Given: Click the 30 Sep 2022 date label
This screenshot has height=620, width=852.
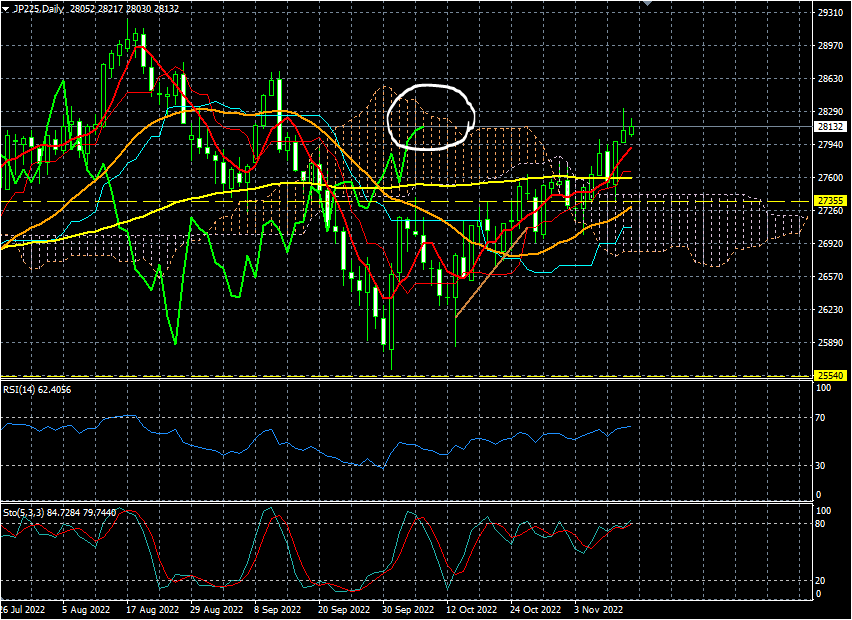Looking at the screenshot, I should pyautogui.click(x=408, y=610).
